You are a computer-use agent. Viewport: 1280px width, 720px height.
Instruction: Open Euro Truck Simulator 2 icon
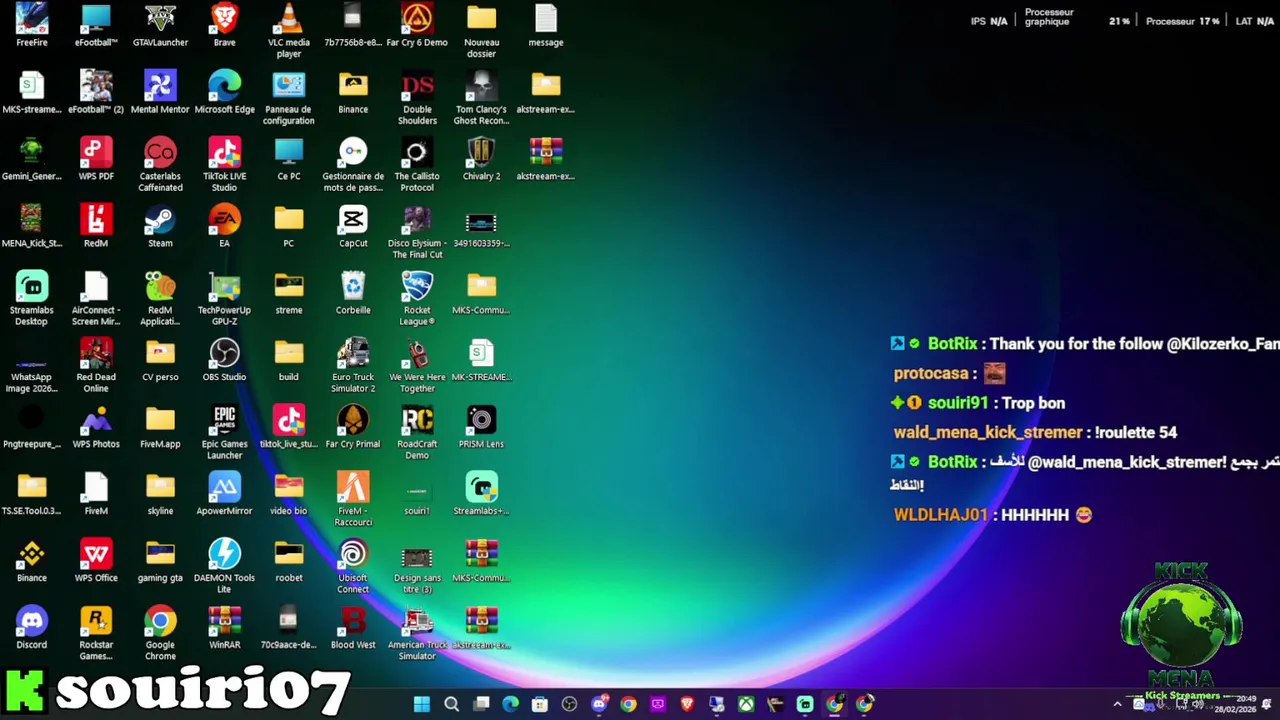[353, 366]
